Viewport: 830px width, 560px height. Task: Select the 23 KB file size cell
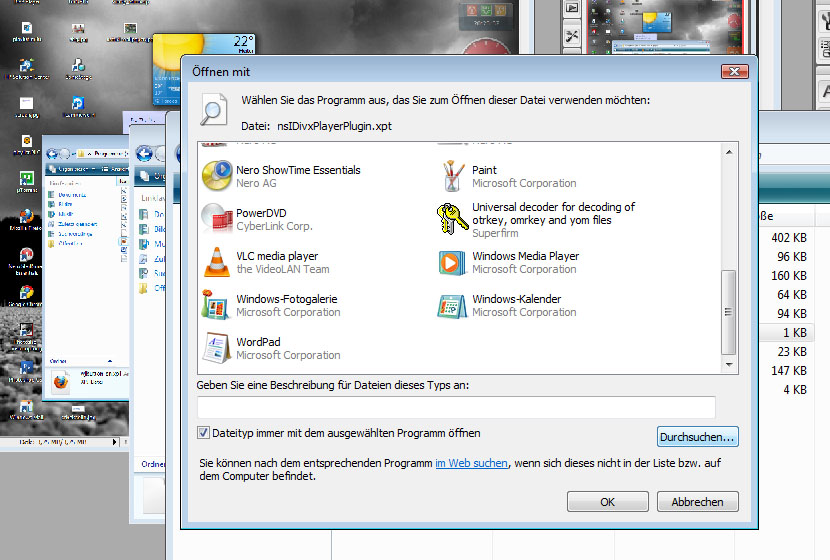792,352
